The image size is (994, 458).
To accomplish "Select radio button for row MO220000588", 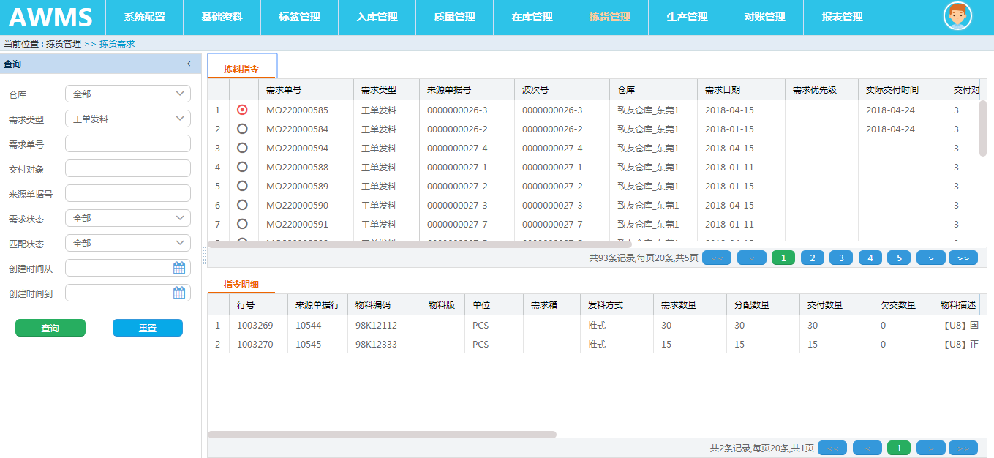I will [x=242, y=166].
